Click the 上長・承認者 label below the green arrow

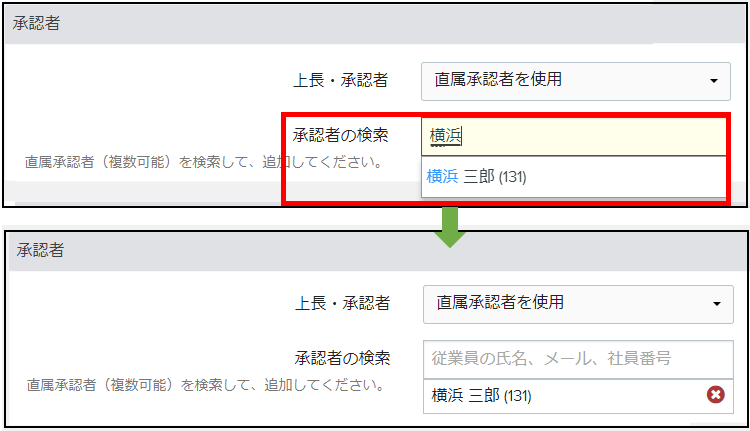[342, 303]
